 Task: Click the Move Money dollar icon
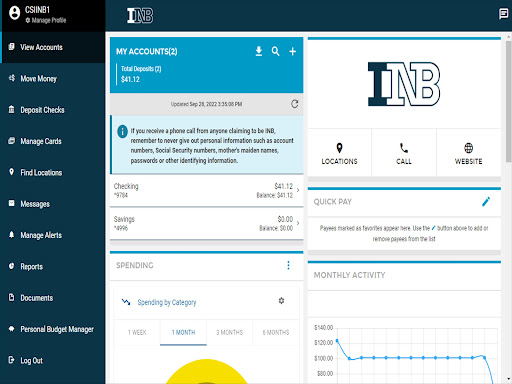coord(12,78)
